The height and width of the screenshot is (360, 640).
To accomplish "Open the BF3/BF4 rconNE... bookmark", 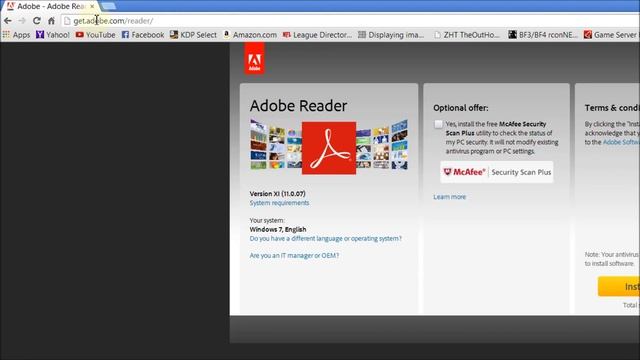I will 543,35.
